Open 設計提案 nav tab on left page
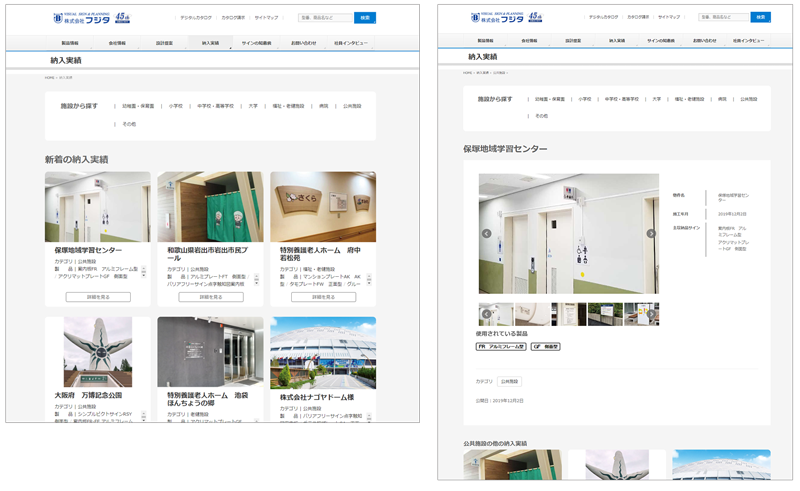This screenshot has width=800, height=491. click(164, 43)
